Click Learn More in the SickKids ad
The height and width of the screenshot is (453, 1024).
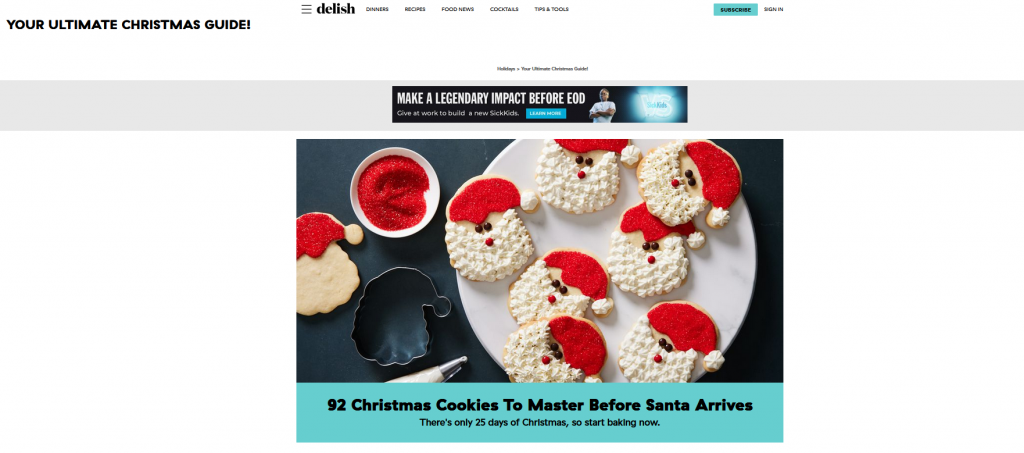pos(545,114)
